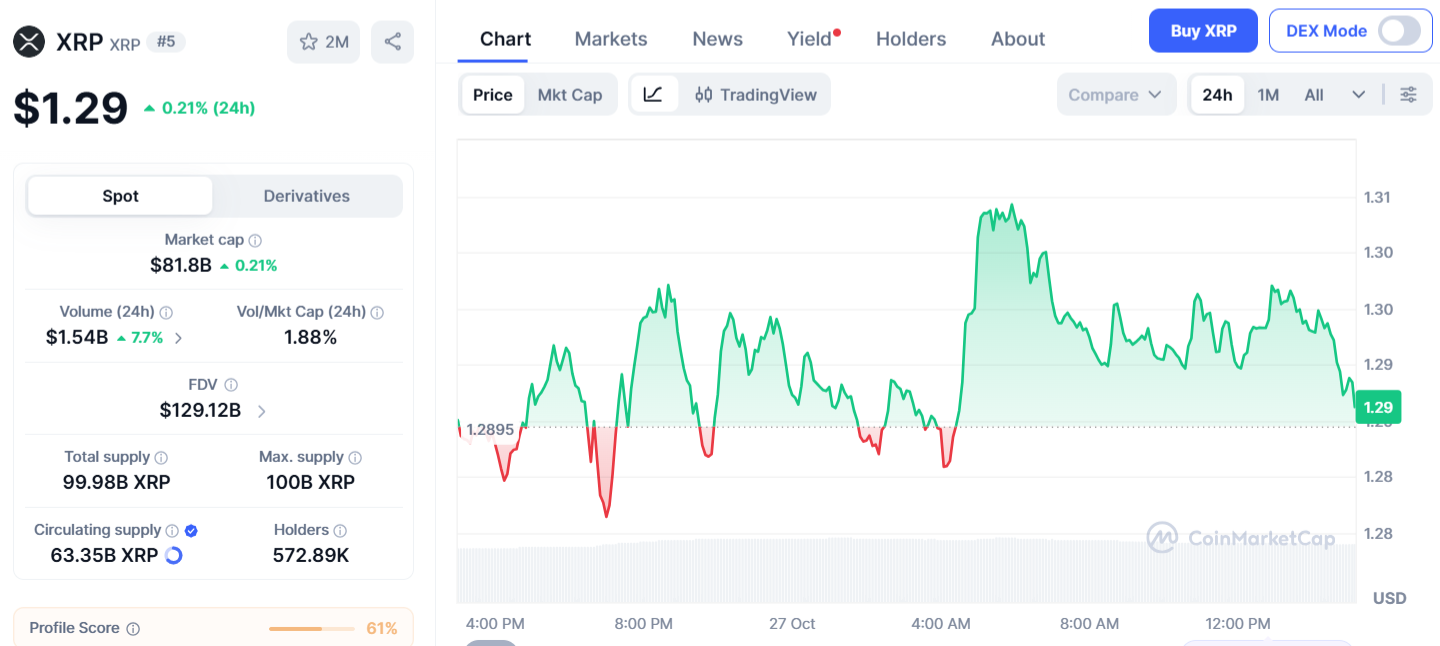Click the XRP coin logo icon
This screenshot has height=646, width=1440.
point(30,42)
